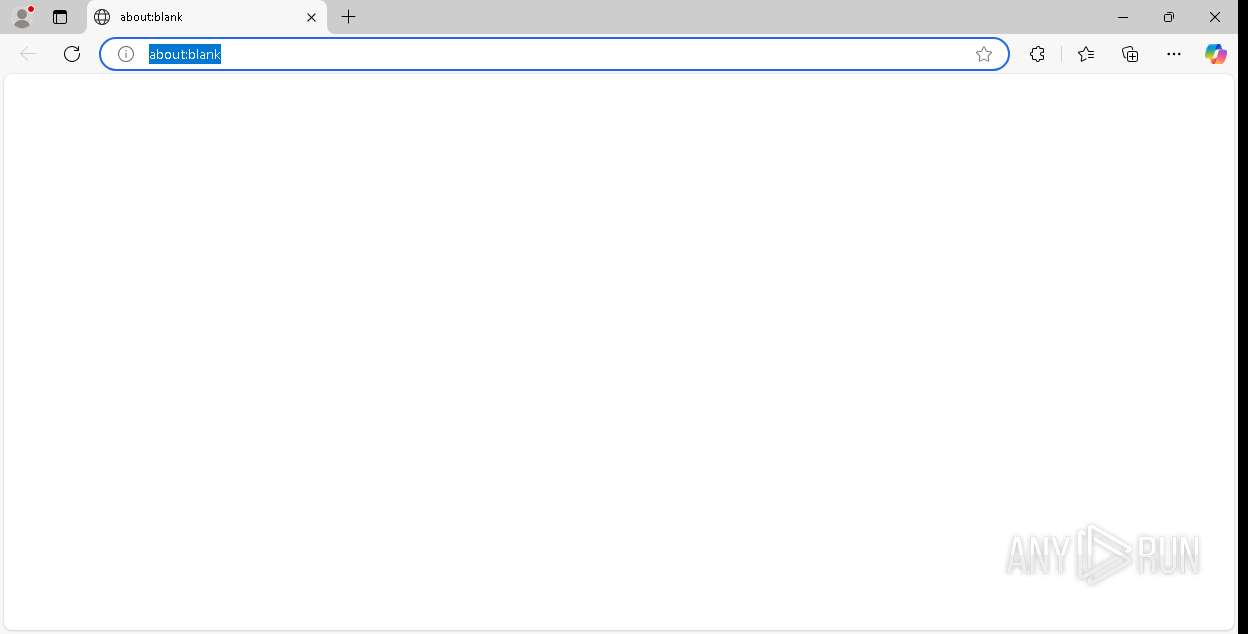Open the tab actions menu icon

click(x=60, y=17)
